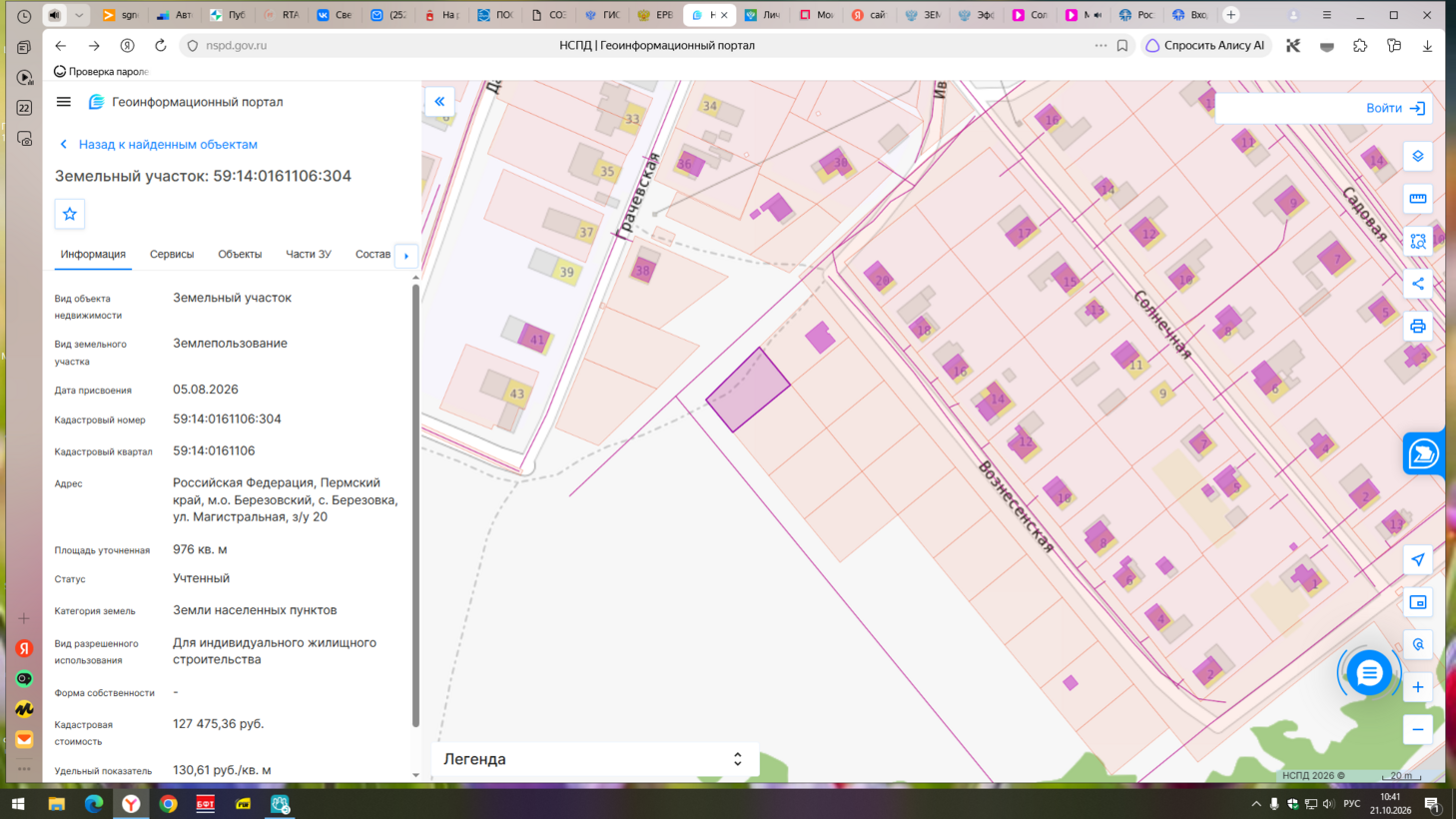Add the land plot to favorites with the star

[x=70, y=214]
